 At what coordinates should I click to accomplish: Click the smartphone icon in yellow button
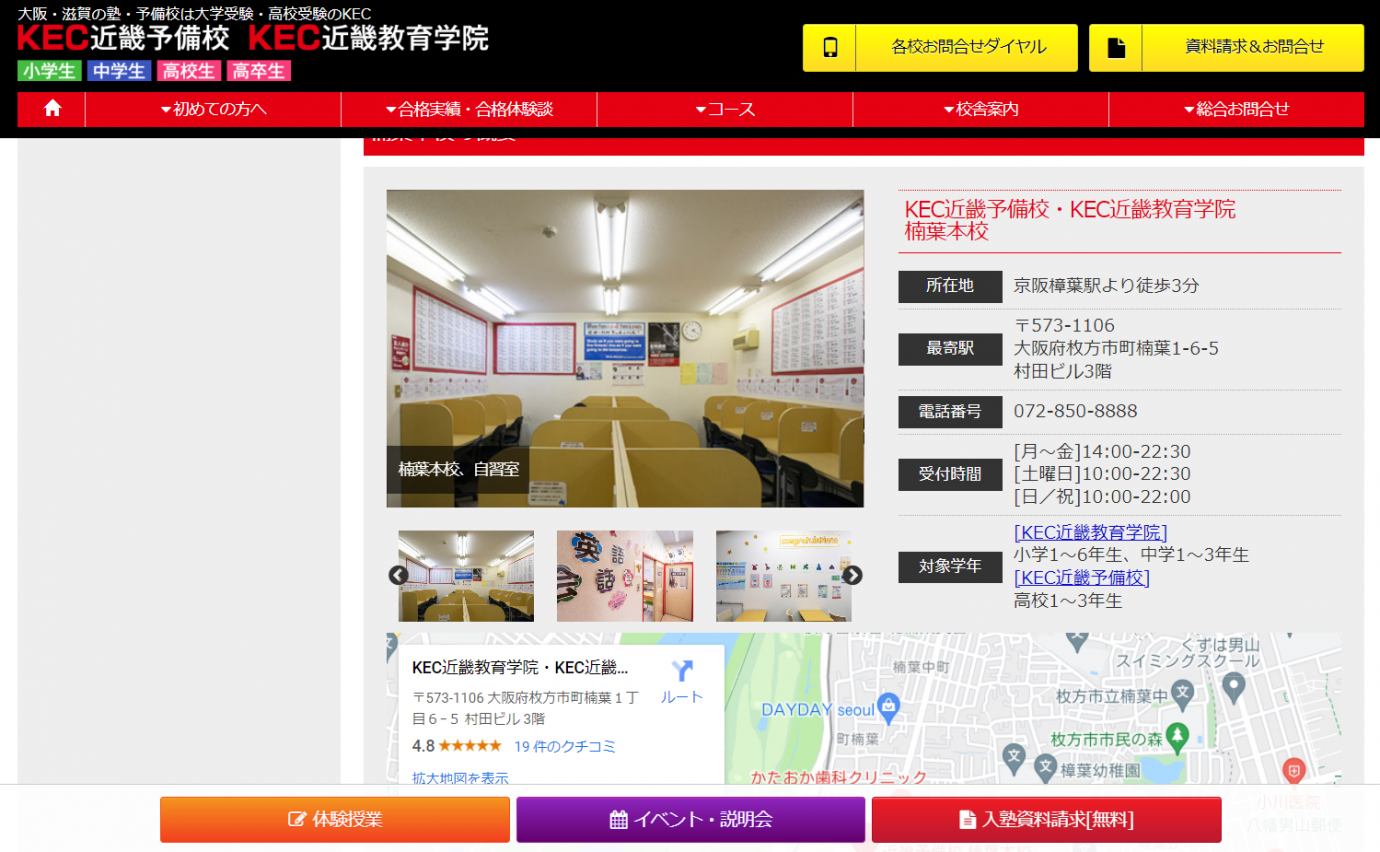coord(830,47)
